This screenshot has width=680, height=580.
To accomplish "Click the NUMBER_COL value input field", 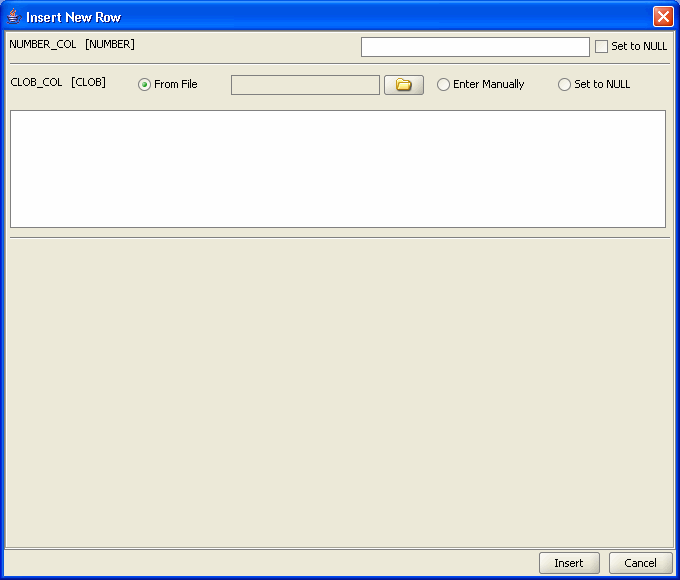I will 475,47.
